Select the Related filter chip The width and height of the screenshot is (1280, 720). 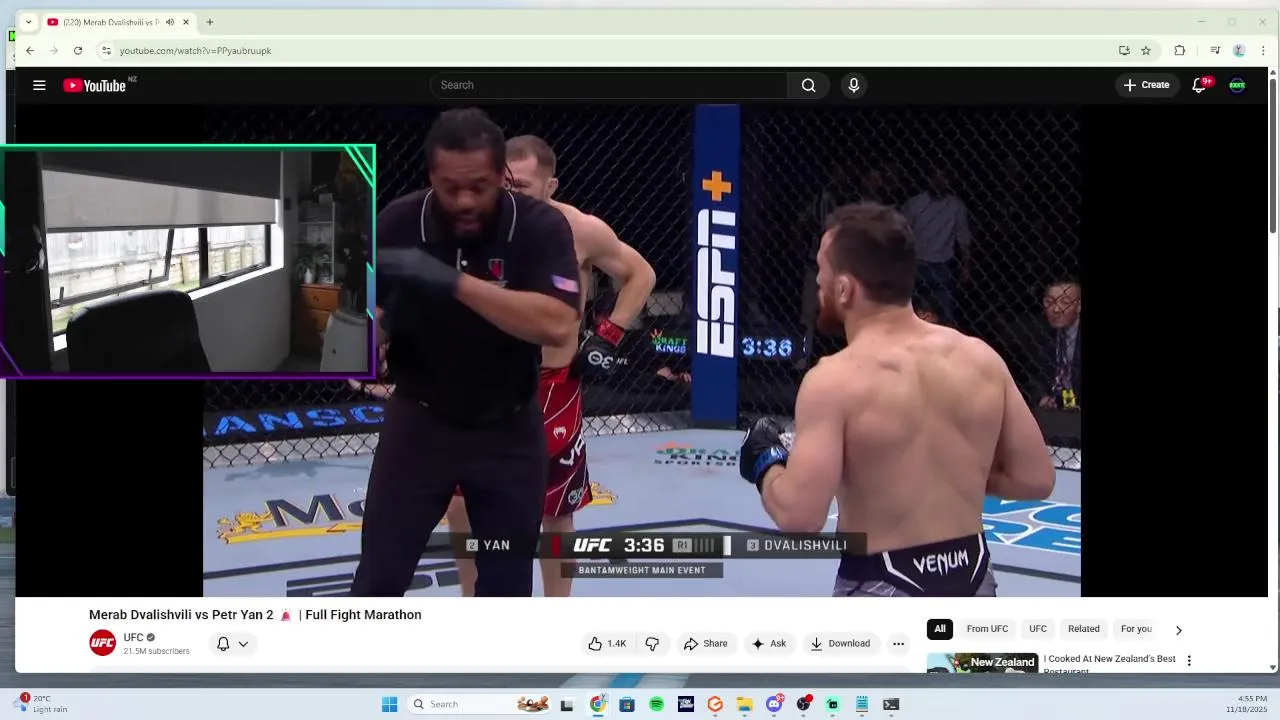pos(1083,629)
